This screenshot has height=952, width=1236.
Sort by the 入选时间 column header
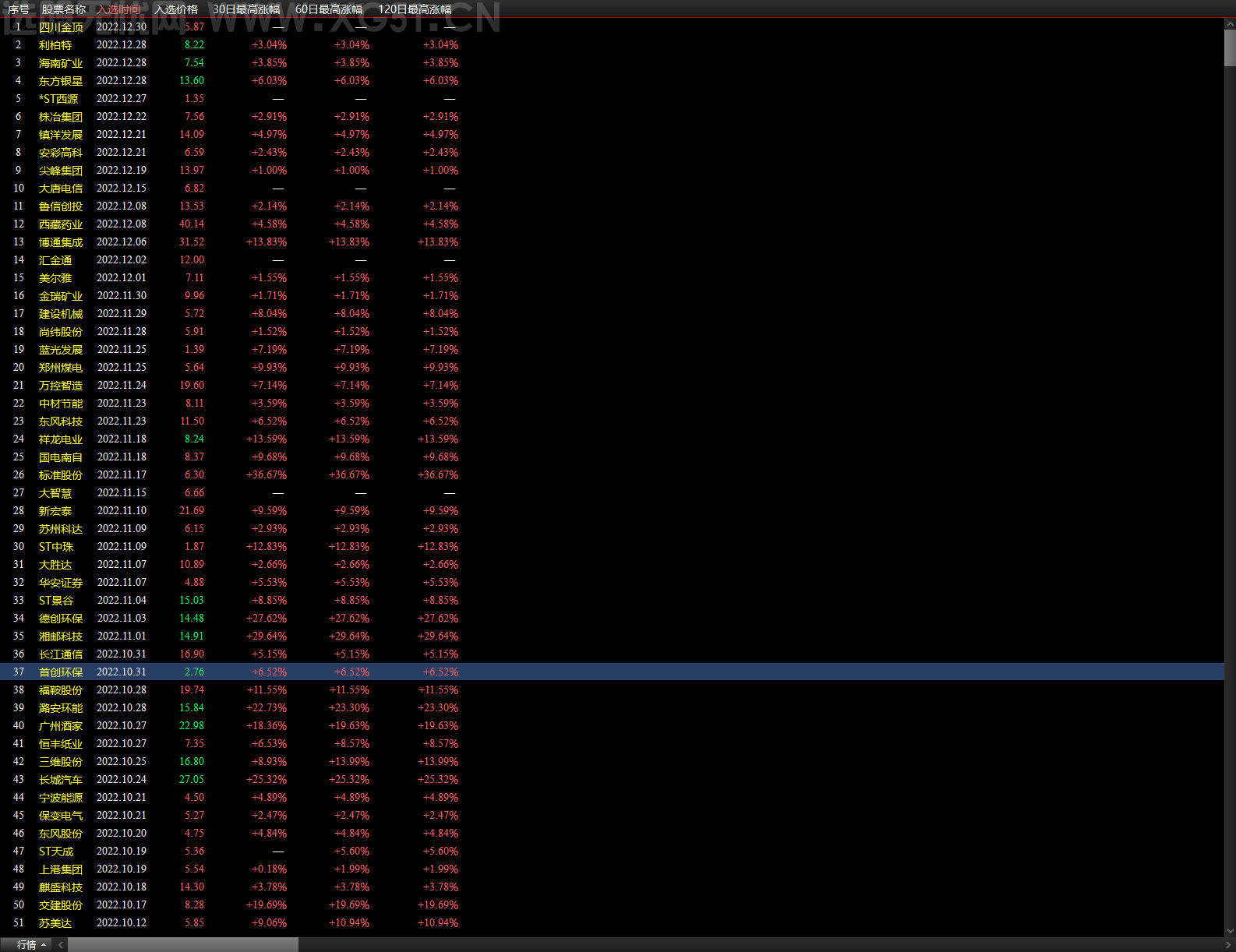pyautogui.click(x=119, y=9)
